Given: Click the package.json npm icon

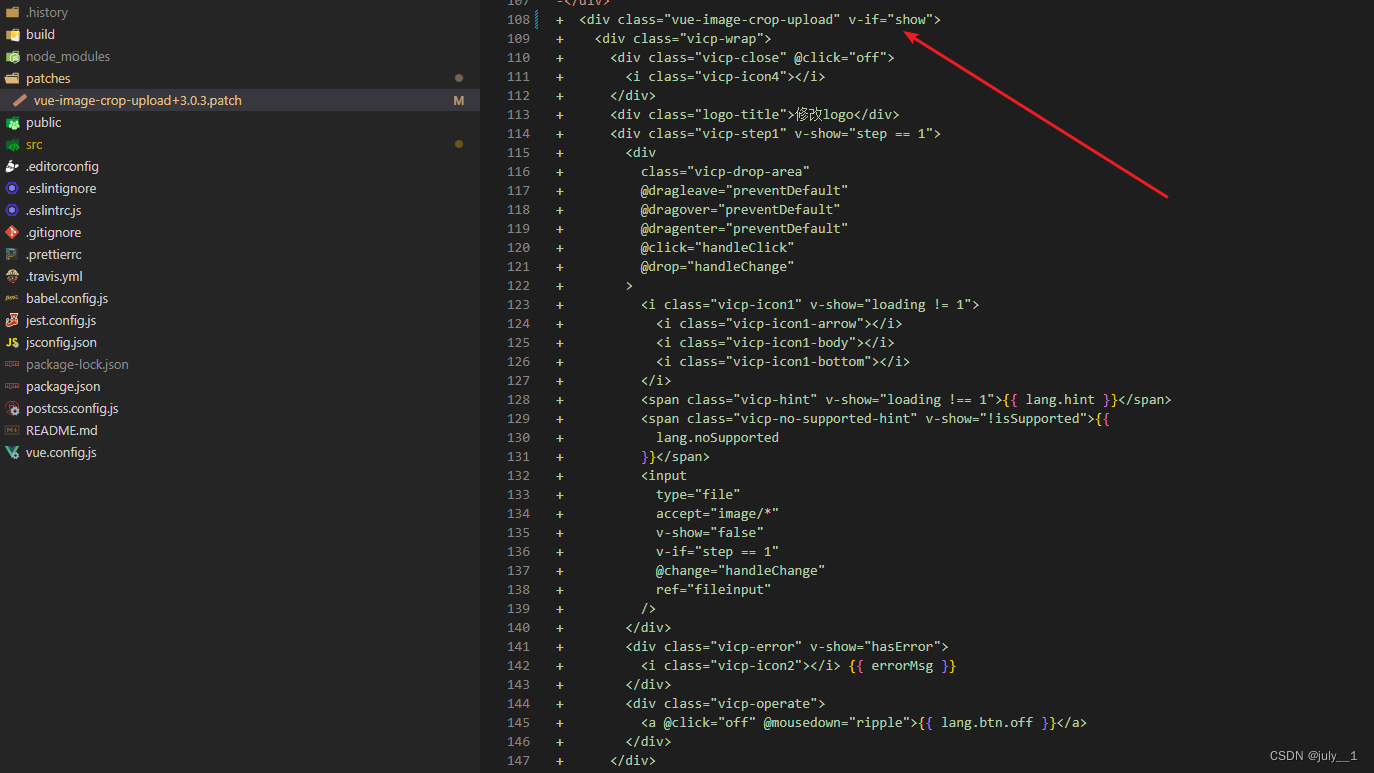Looking at the screenshot, I should pos(12,387).
